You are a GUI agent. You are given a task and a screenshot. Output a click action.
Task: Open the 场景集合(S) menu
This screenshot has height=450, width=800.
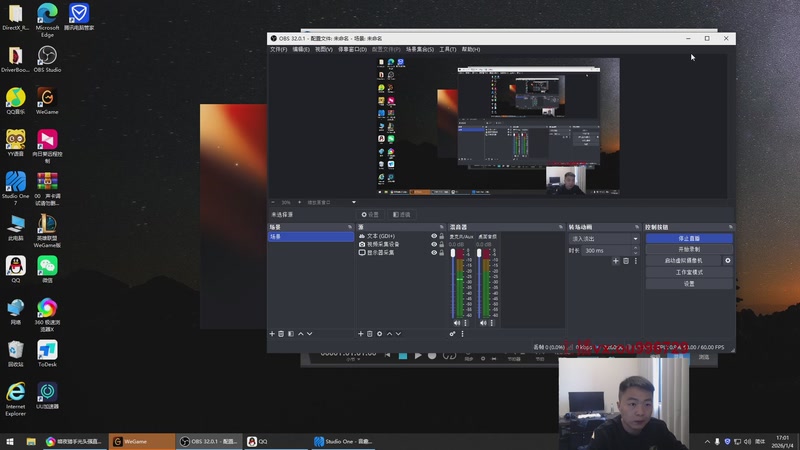pyautogui.click(x=420, y=49)
